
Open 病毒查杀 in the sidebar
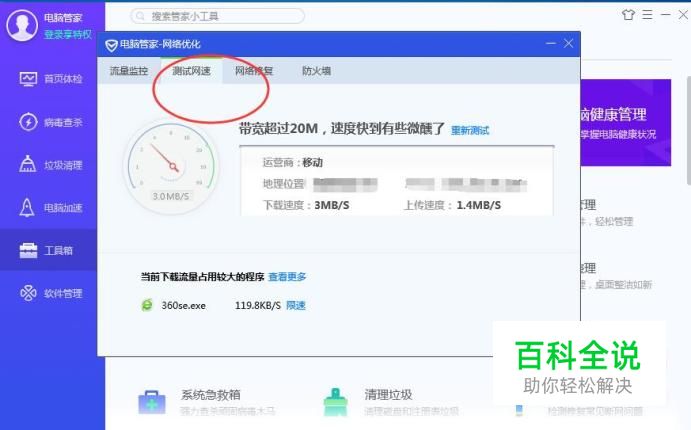coord(51,122)
